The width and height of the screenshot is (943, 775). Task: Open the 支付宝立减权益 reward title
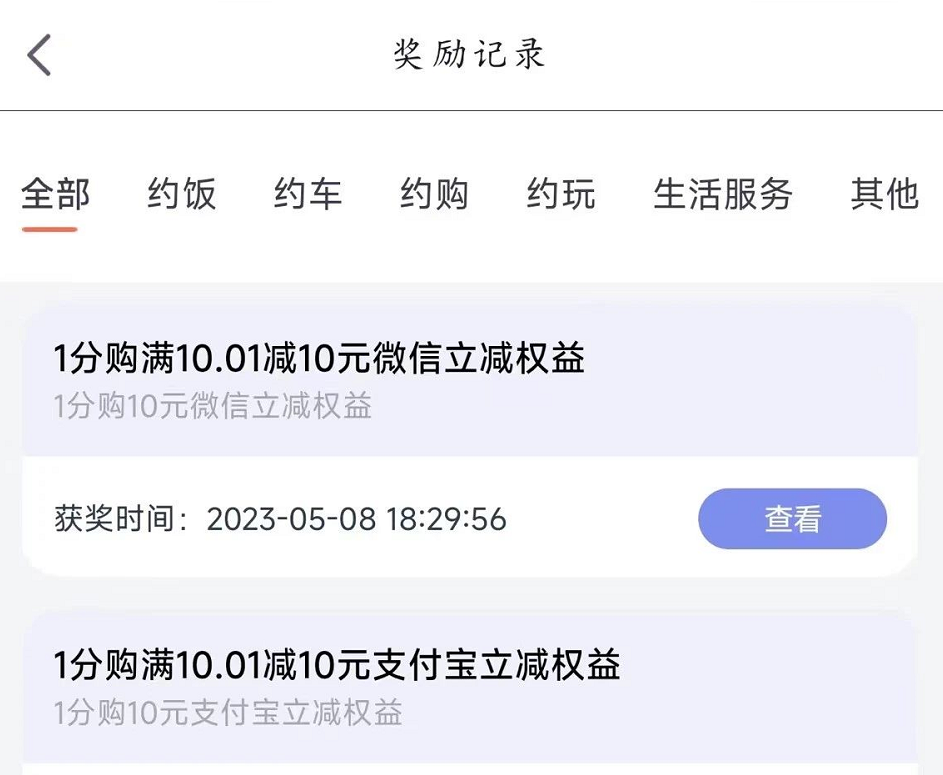pos(337,664)
